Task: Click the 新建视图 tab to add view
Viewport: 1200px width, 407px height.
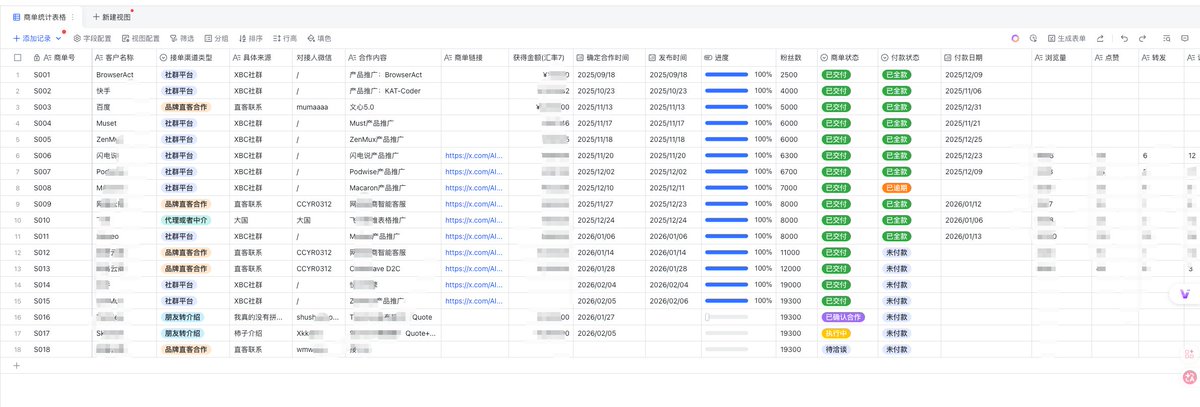Action: [111, 17]
